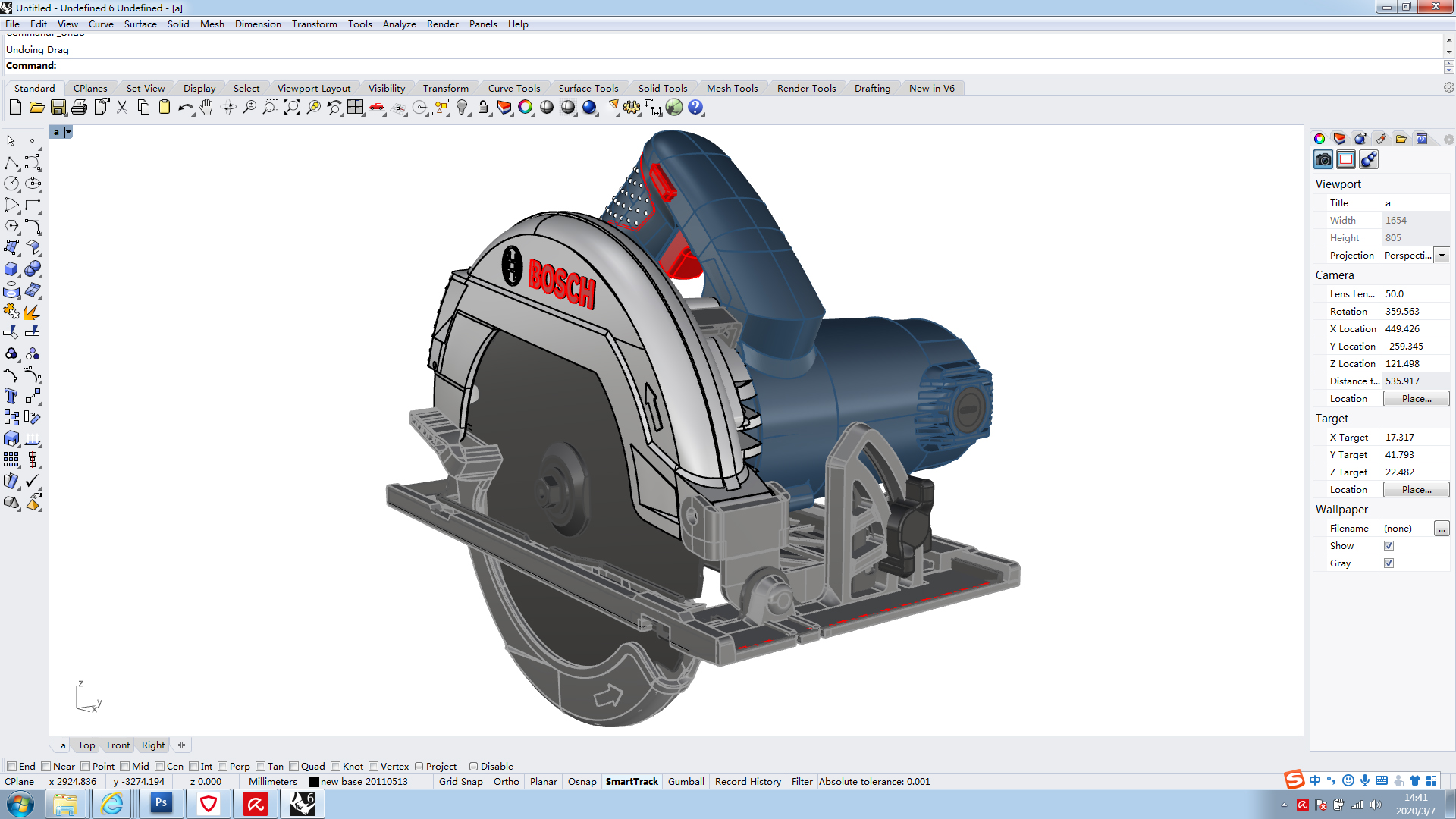Click the black layer color swatch
This screenshot has height=819, width=1456.
[x=313, y=782]
